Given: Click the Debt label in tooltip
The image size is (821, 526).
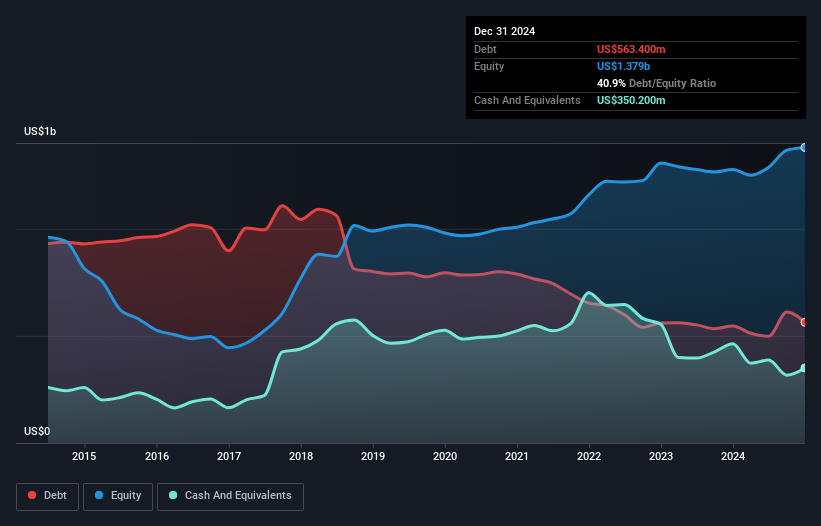Looking at the screenshot, I should pyautogui.click(x=485, y=49).
